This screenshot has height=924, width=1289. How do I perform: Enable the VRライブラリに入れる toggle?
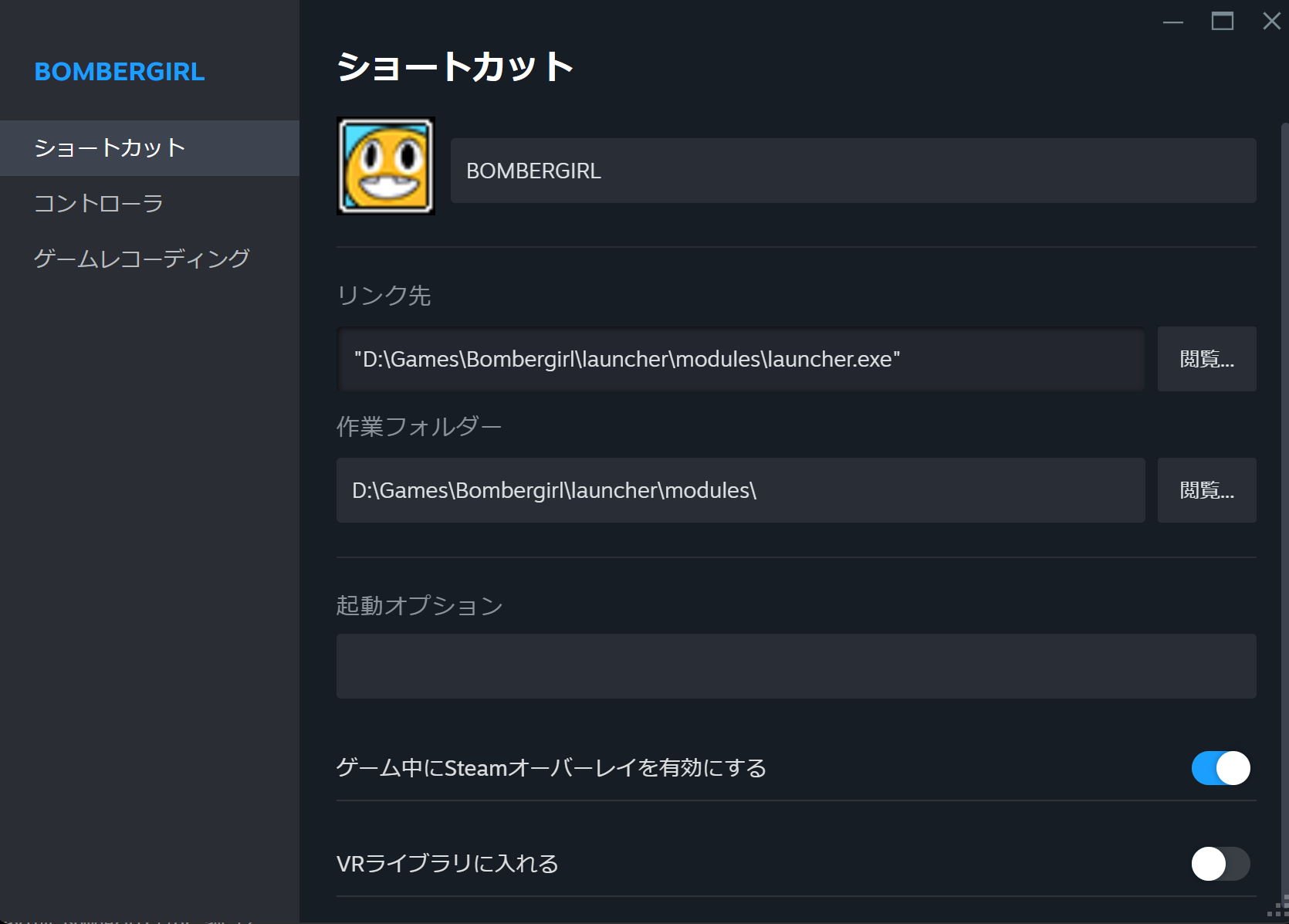(x=1221, y=864)
